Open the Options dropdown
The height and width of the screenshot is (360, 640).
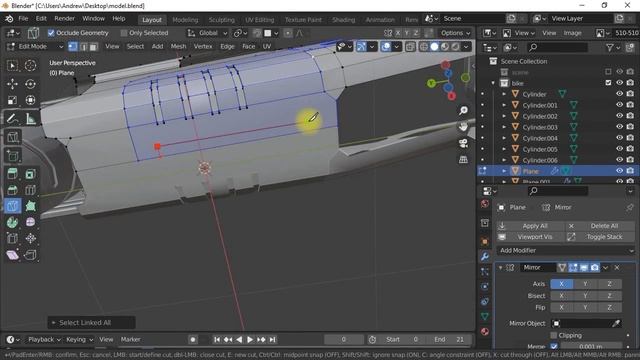(455, 33)
